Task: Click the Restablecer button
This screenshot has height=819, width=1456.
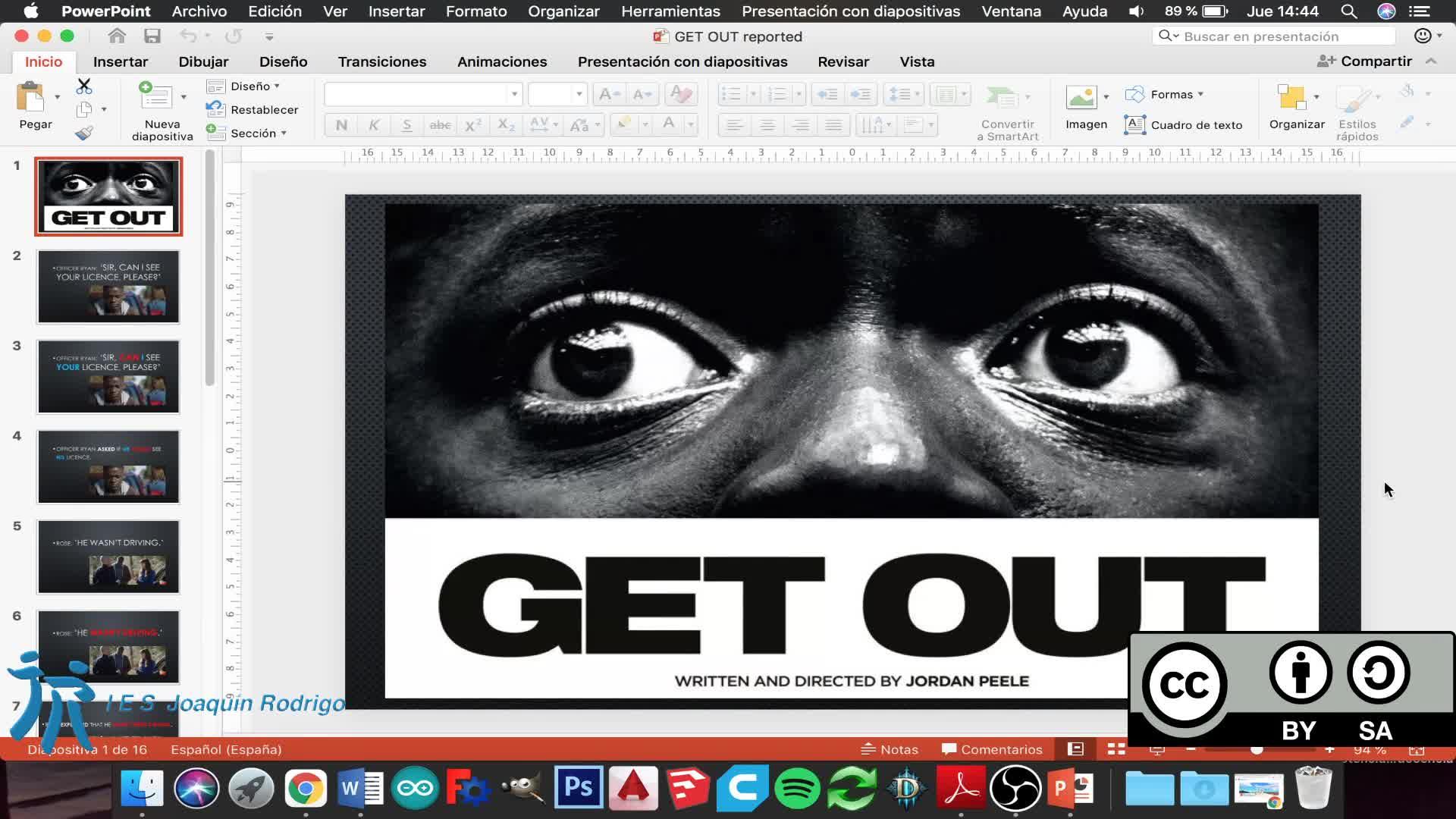Action: 263,110
